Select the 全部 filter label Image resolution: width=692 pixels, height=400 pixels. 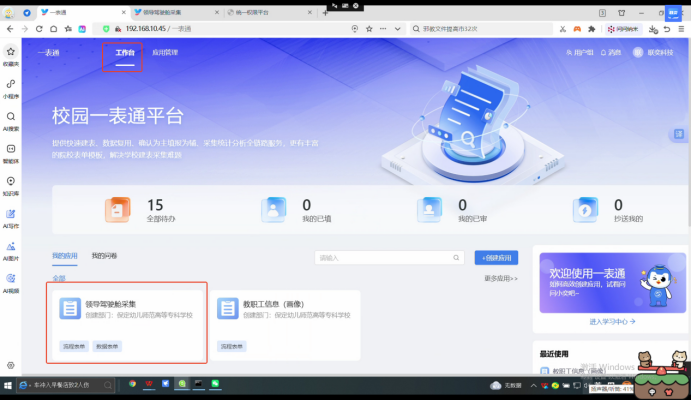(59, 278)
